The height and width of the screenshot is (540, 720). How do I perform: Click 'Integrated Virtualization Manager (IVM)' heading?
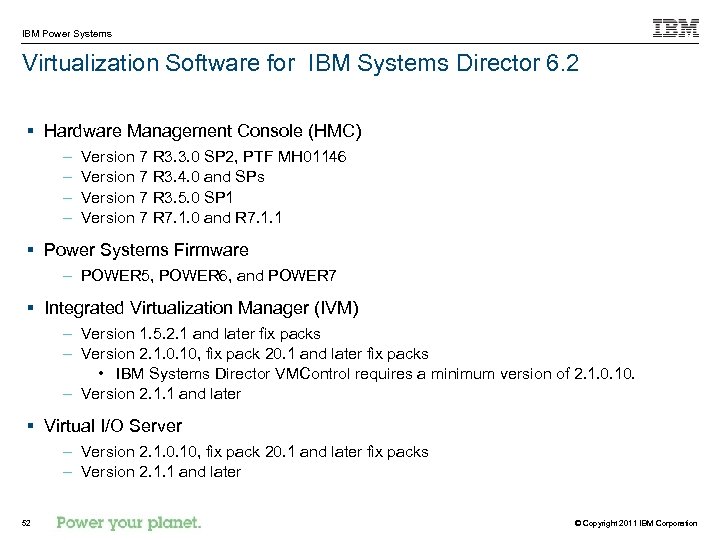(x=201, y=308)
